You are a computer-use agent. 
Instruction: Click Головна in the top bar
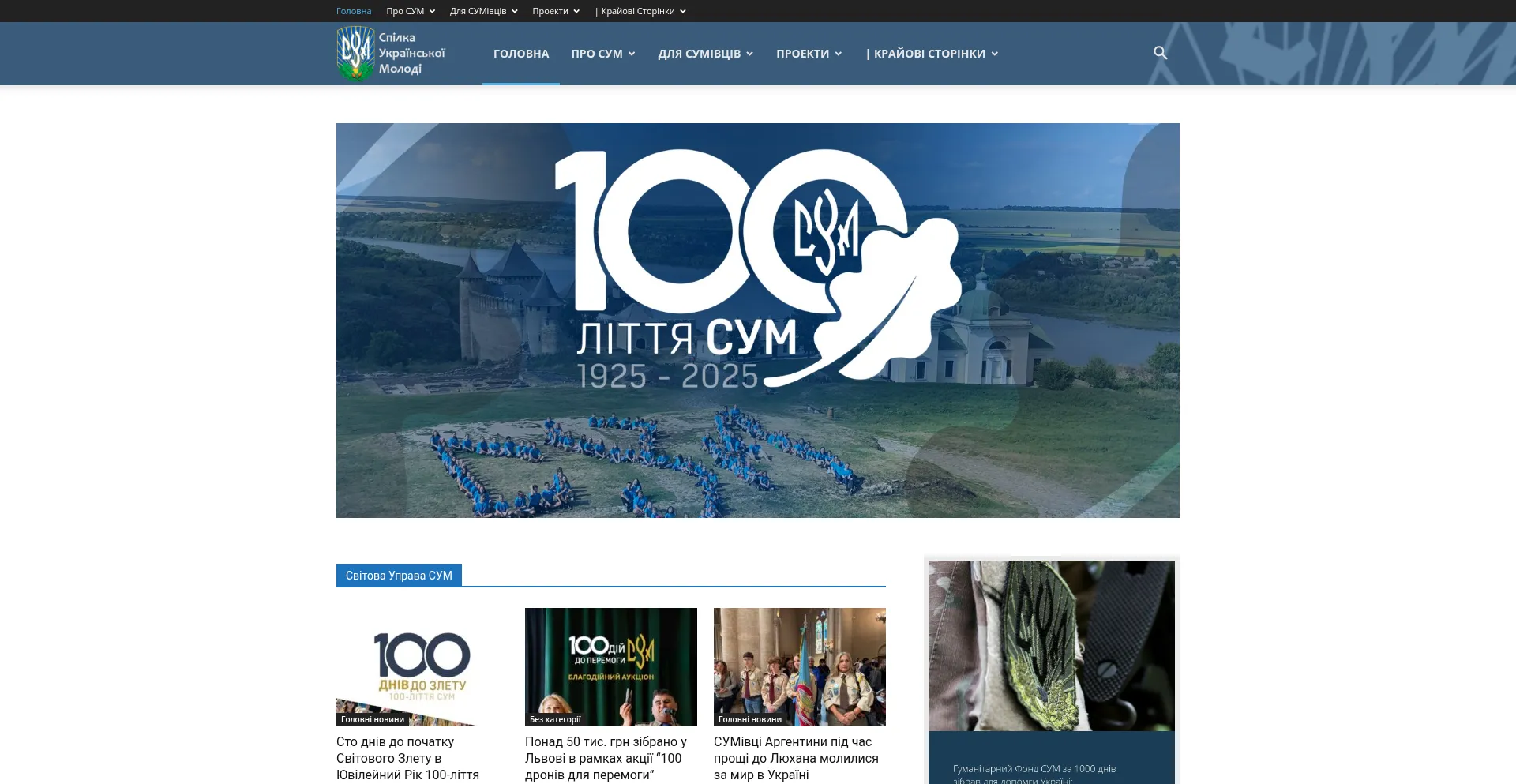354,11
